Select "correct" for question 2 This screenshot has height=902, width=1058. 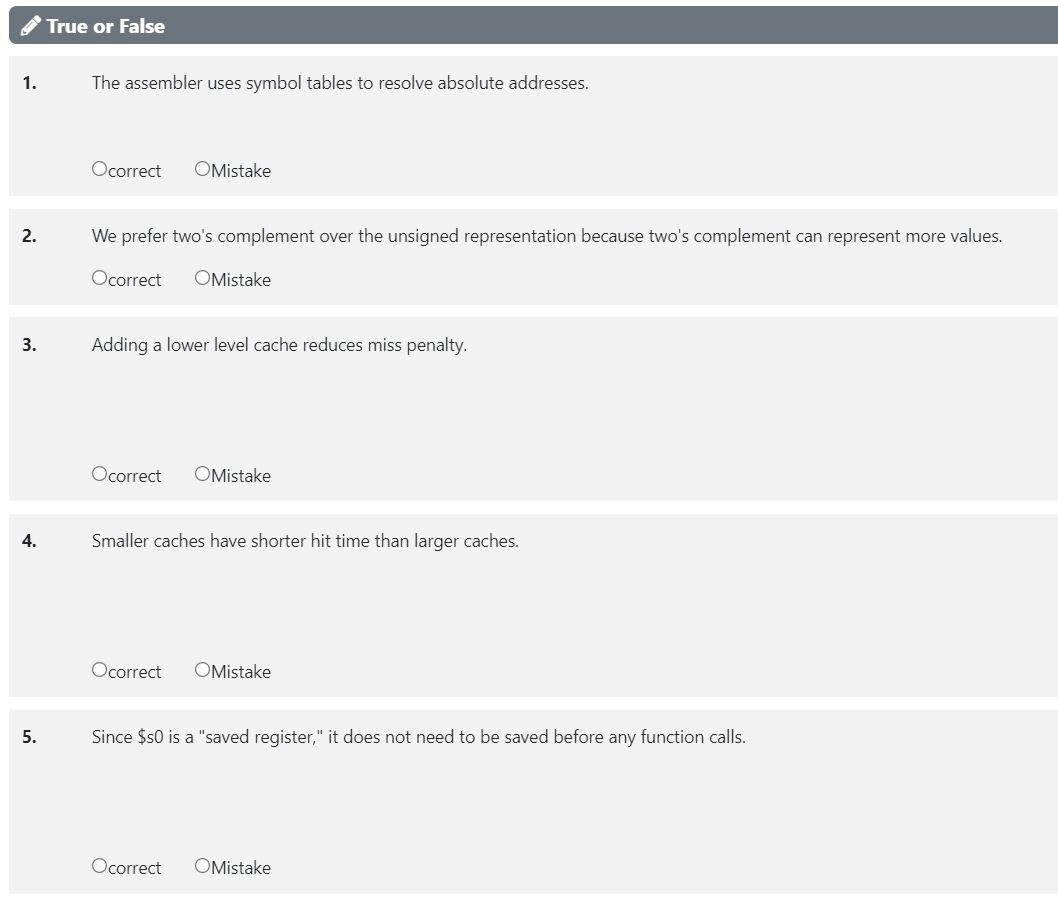[98, 278]
